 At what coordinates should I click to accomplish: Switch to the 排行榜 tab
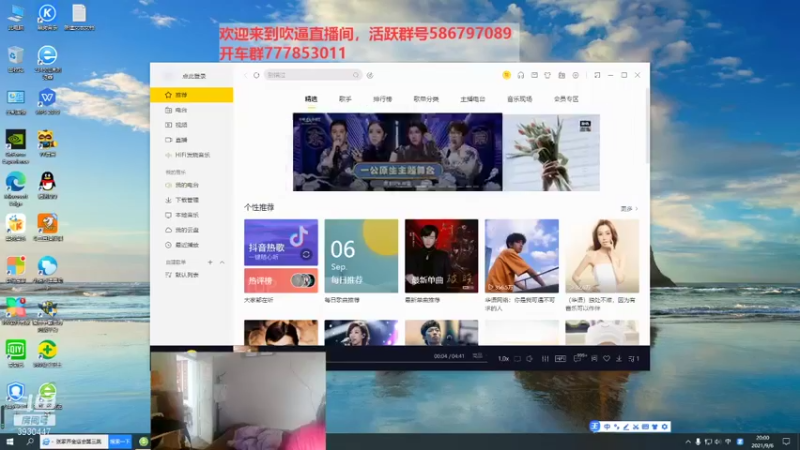pyautogui.click(x=382, y=99)
